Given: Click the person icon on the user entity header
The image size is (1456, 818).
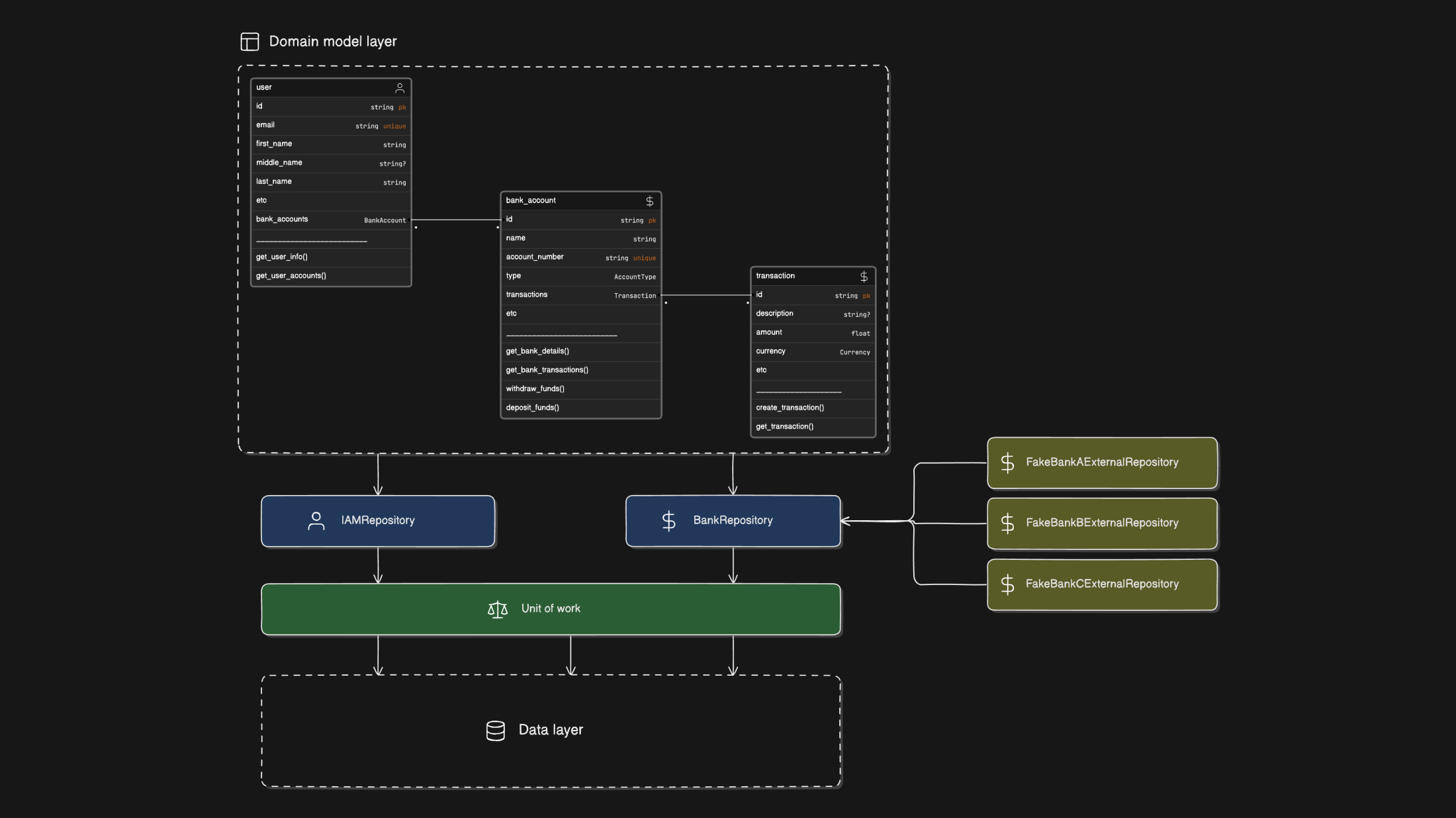Looking at the screenshot, I should [x=400, y=87].
